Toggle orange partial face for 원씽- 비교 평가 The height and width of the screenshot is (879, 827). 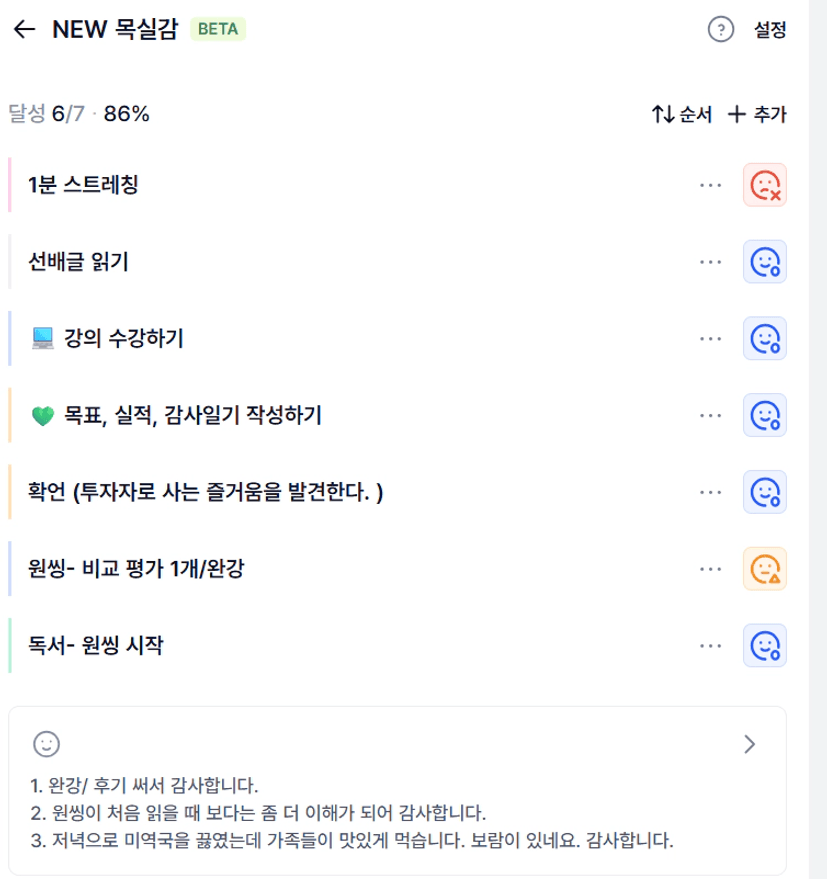pyautogui.click(x=765, y=569)
